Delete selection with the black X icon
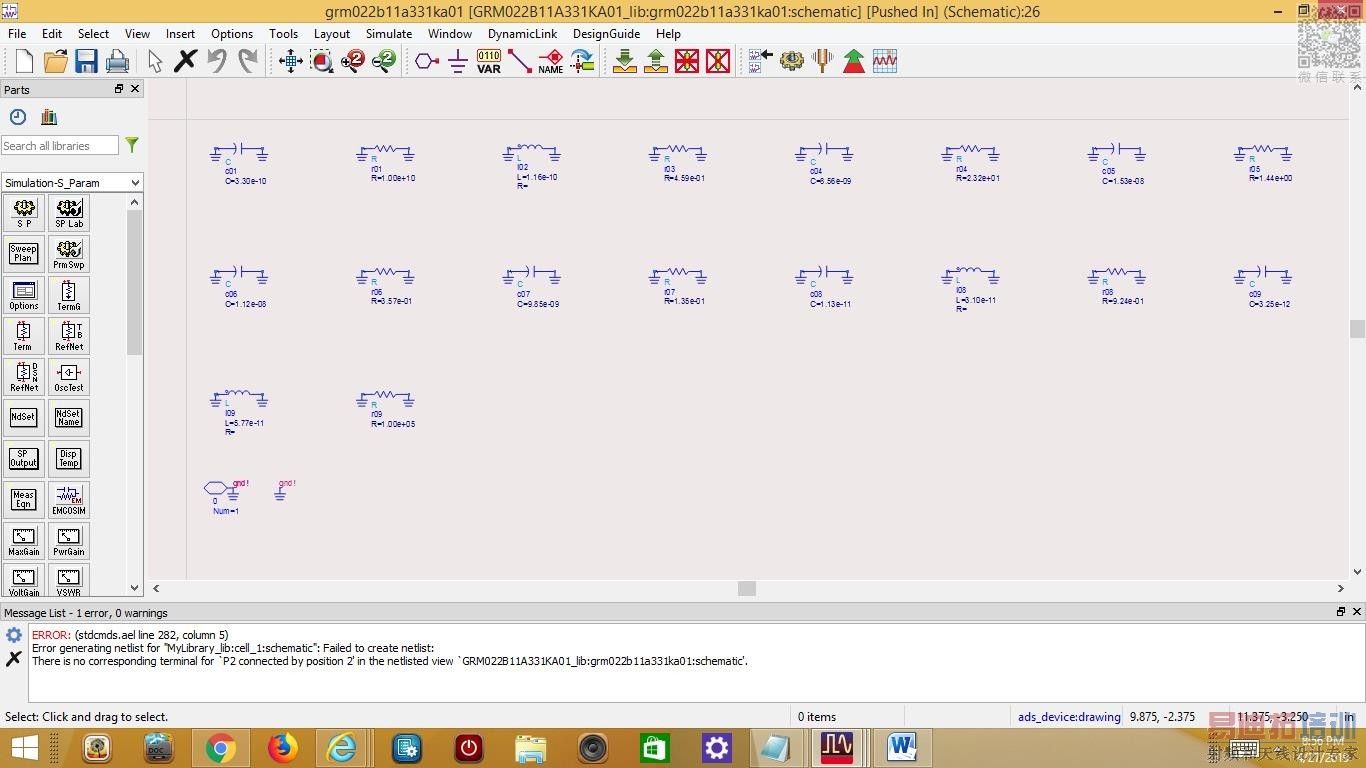The height and width of the screenshot is (768, 1366). click(185, 61)
